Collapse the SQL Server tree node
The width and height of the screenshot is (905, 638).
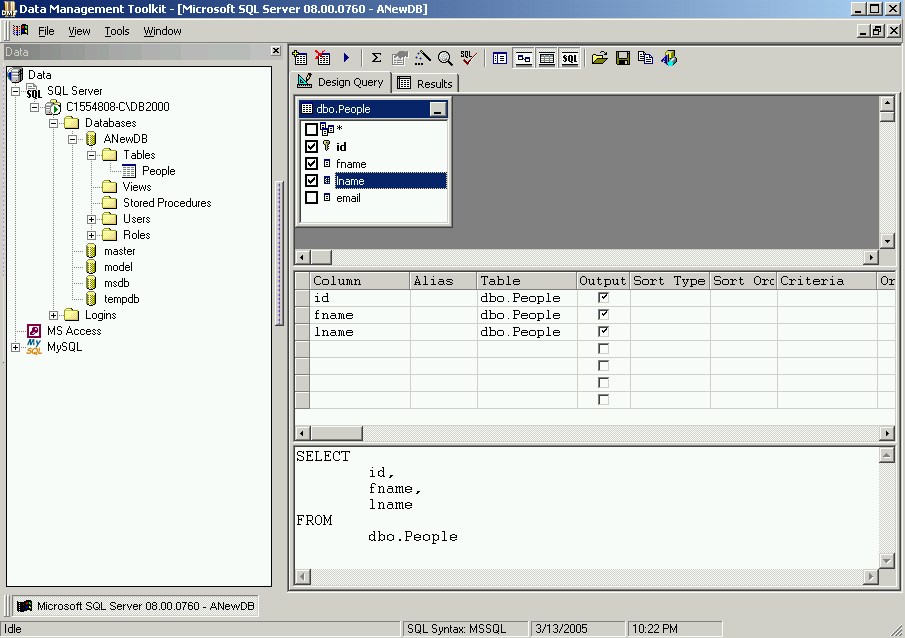tap(16, 91)
